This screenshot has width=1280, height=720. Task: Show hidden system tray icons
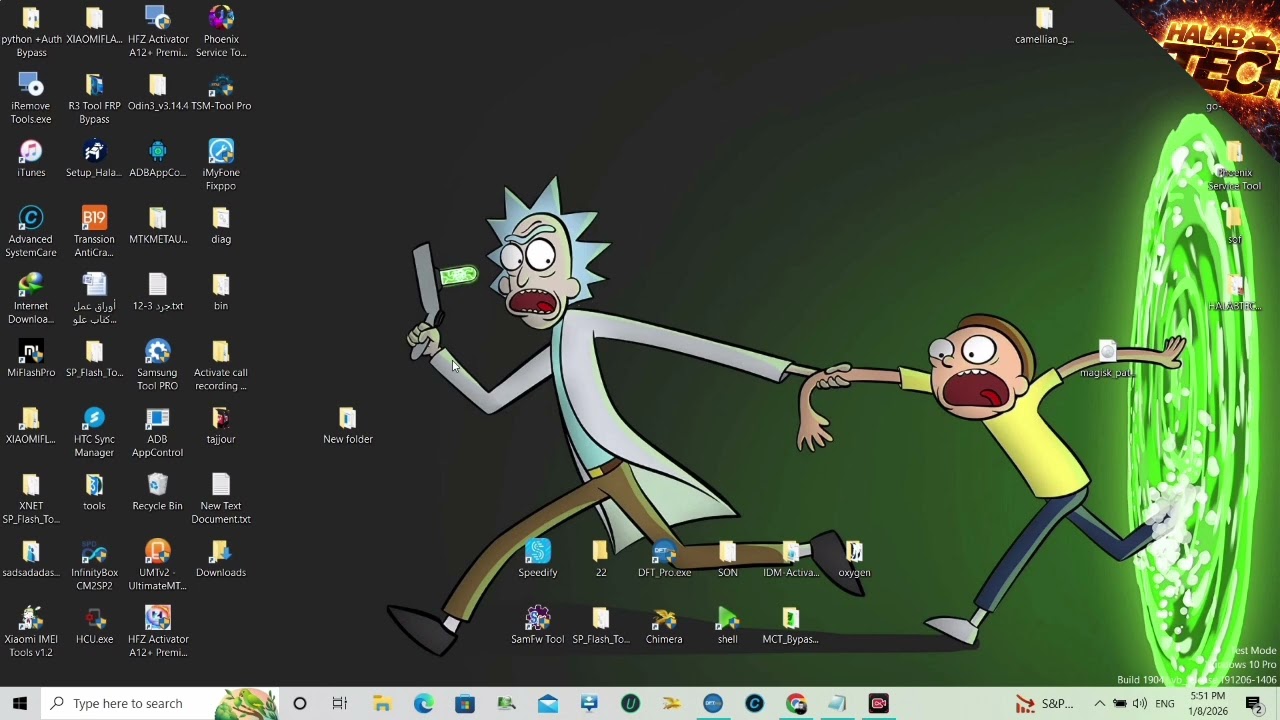coord(1100,703)
